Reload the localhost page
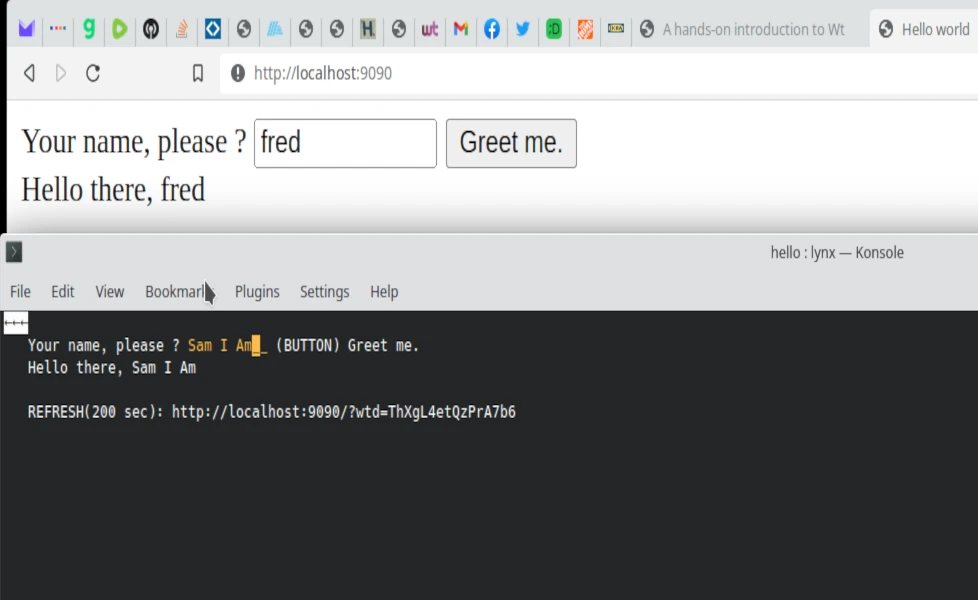 click(x=93, y=73)
